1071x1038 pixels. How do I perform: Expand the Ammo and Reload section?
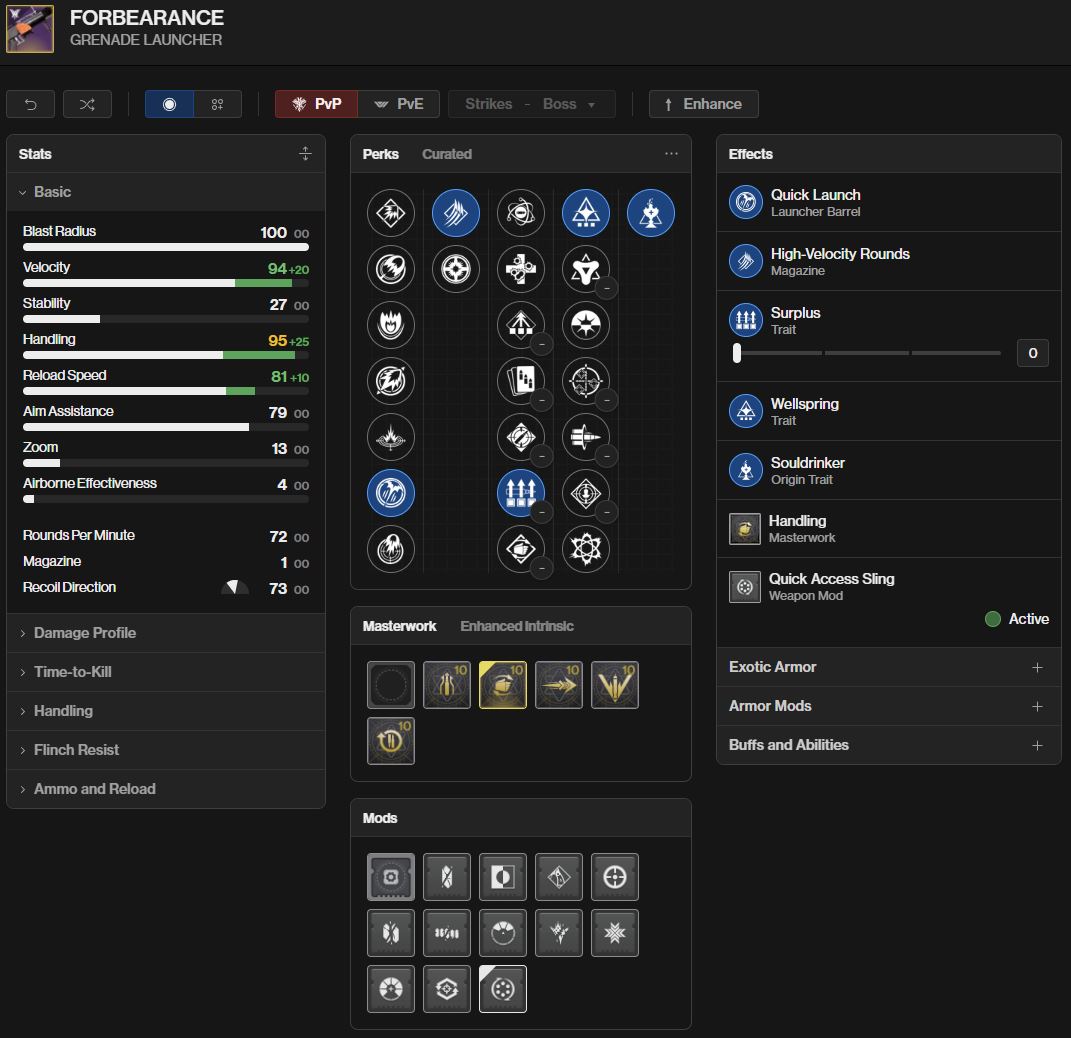(166, 789)
